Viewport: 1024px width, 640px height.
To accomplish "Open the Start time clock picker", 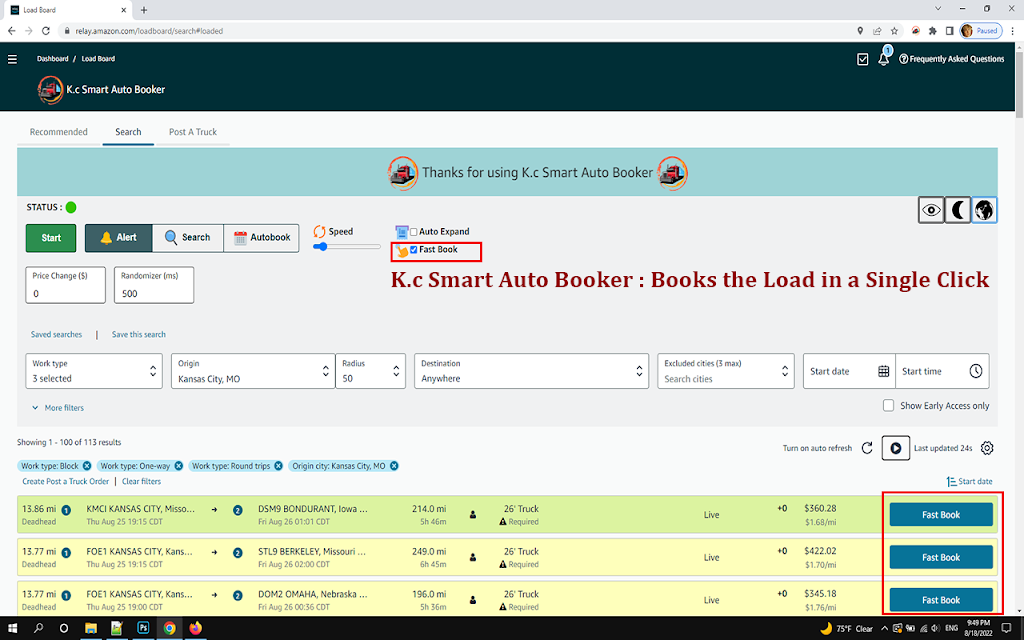I will click(976, 371).
